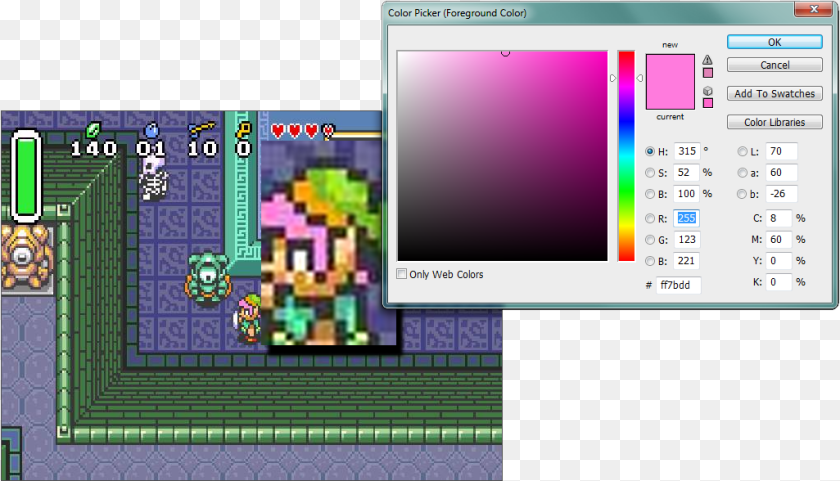Click the brightness field showing 100
Screen dimensions: 840x481
(x=687, y=194)
